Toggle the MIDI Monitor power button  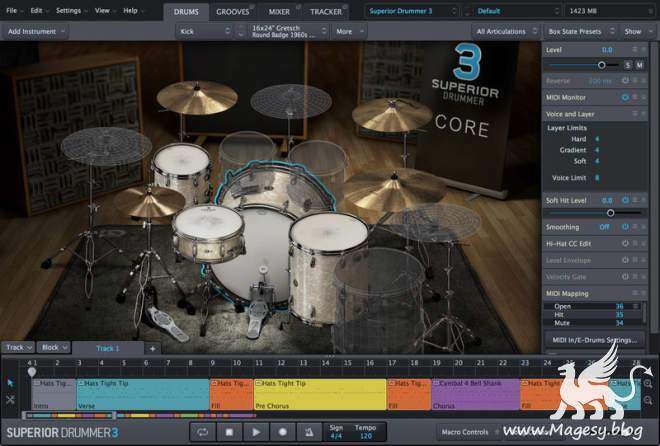pyautogui.click(x=625, y=97)
